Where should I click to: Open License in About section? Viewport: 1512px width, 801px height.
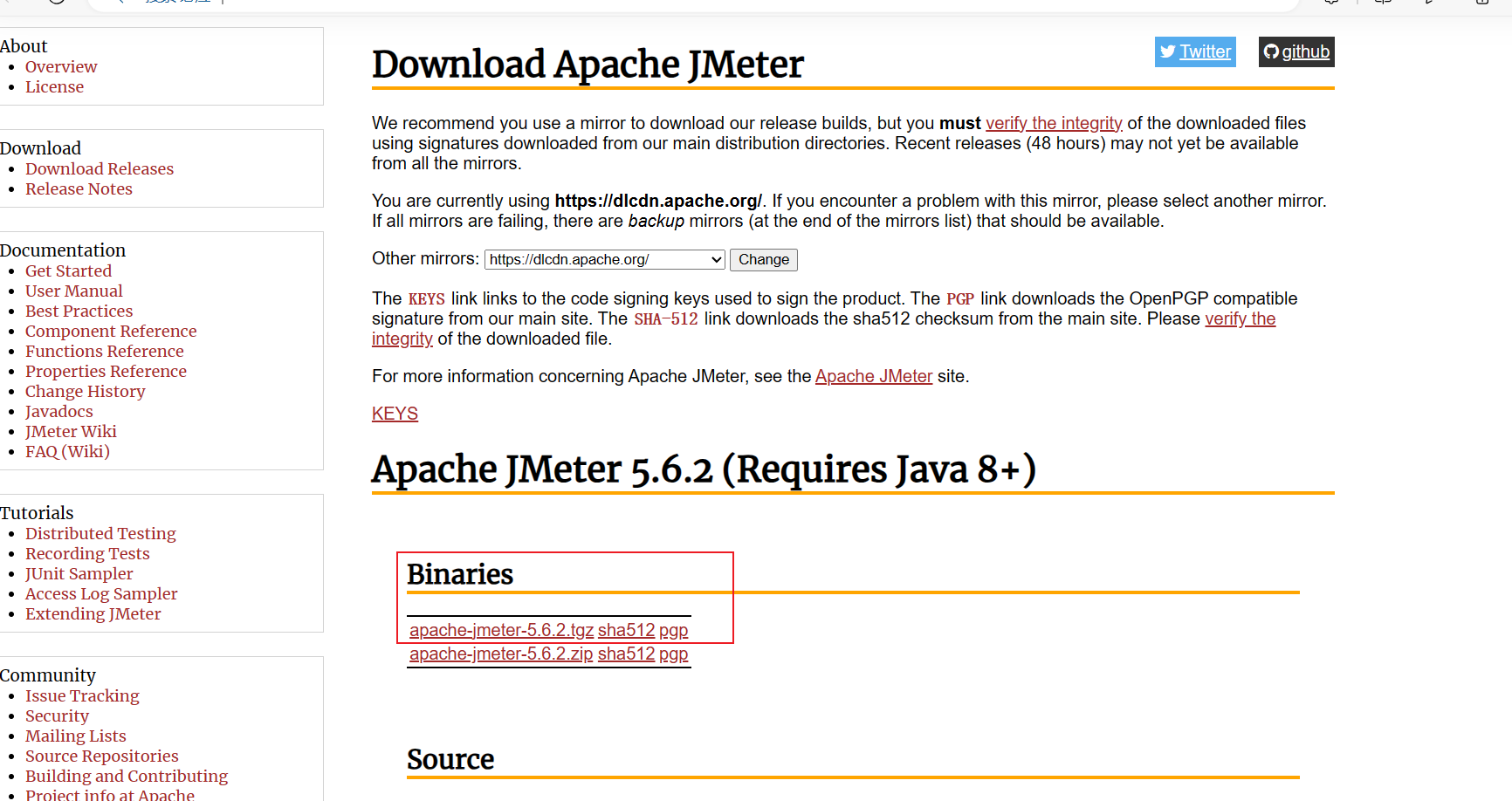54,87
